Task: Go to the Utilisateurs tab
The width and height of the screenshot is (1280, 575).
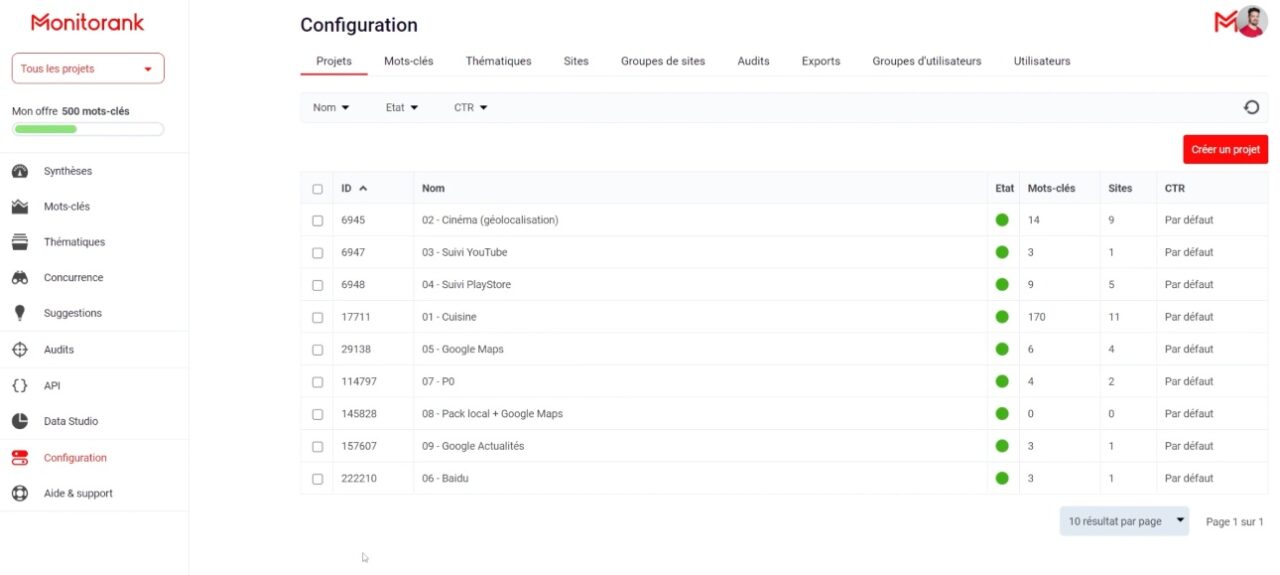Action: click(x=1042, y=61)
